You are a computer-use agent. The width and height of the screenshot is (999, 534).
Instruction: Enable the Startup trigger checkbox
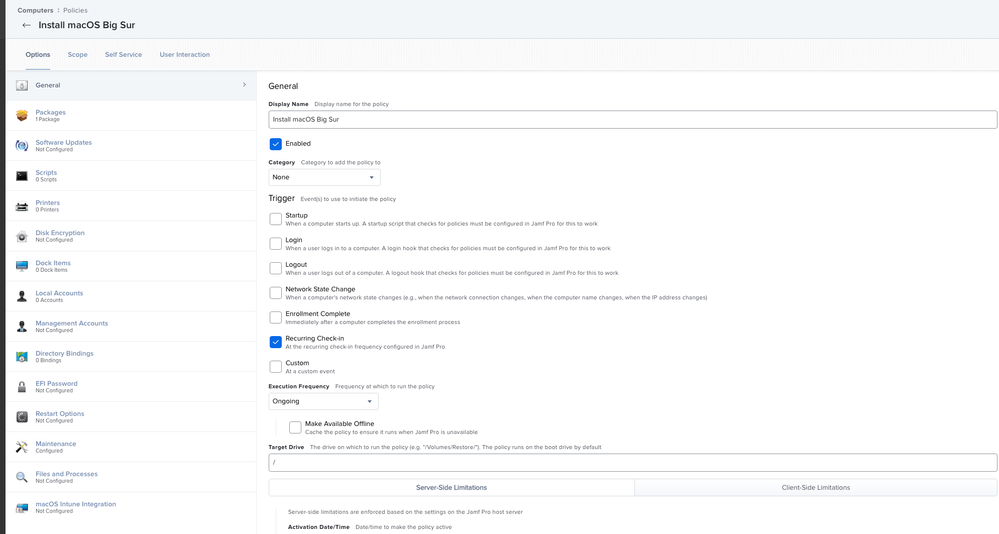(x=275, y=219)
